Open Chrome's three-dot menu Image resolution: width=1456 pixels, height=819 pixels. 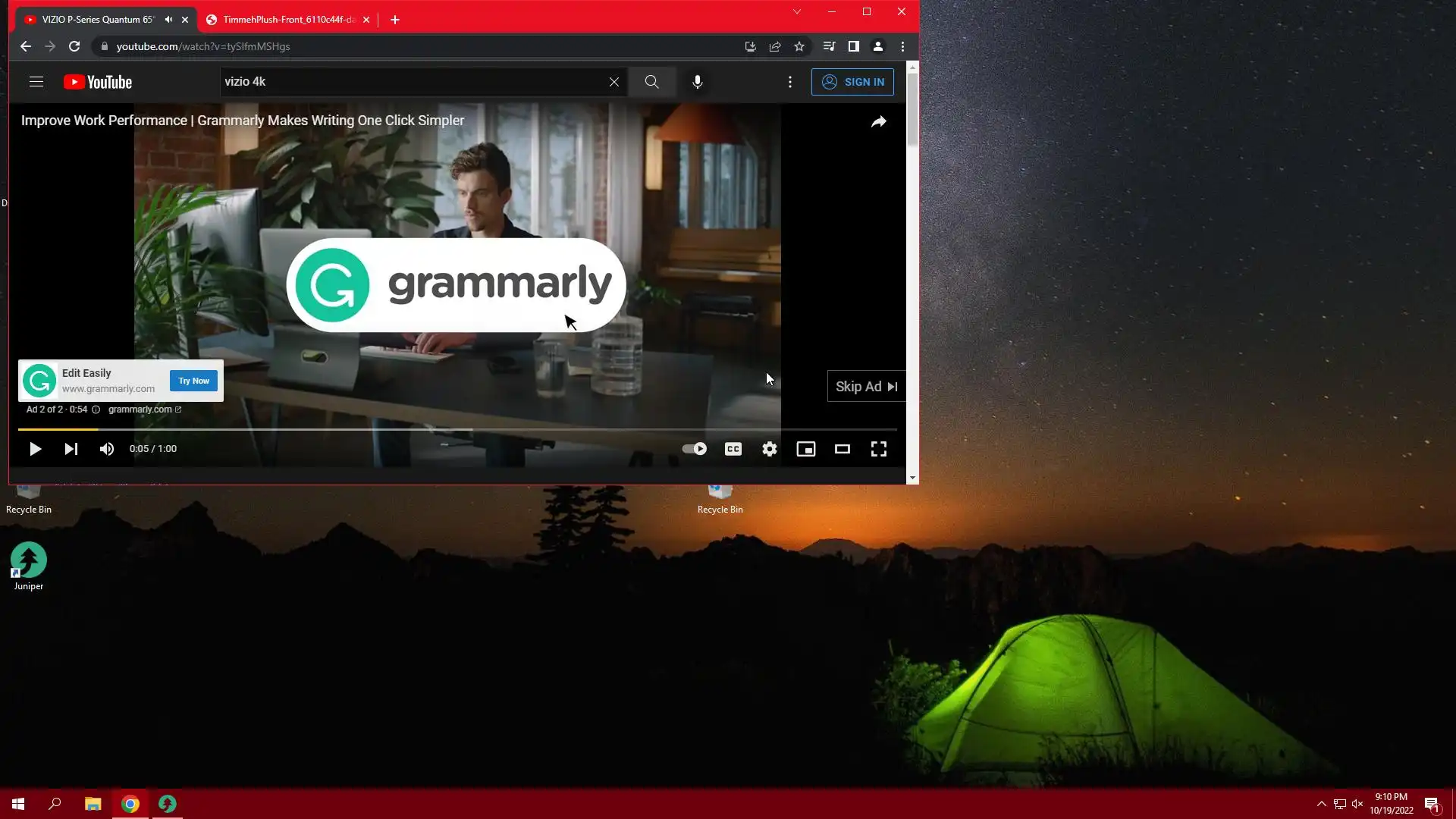(902, 46)
